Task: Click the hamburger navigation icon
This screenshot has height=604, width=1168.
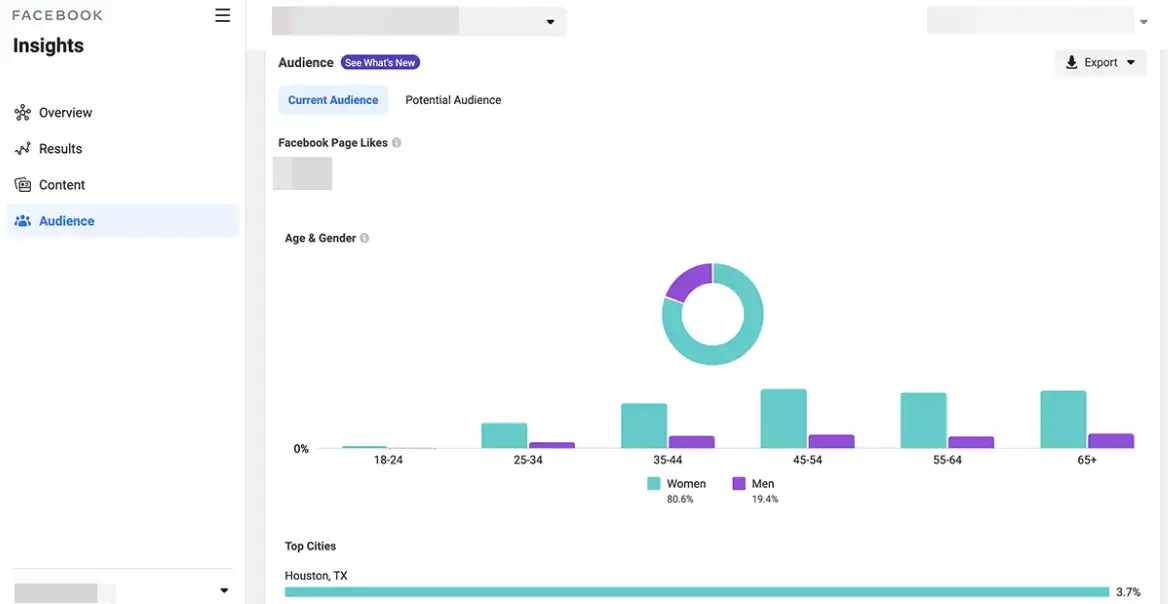Action: pyautogui.click(x=222, y=15)
